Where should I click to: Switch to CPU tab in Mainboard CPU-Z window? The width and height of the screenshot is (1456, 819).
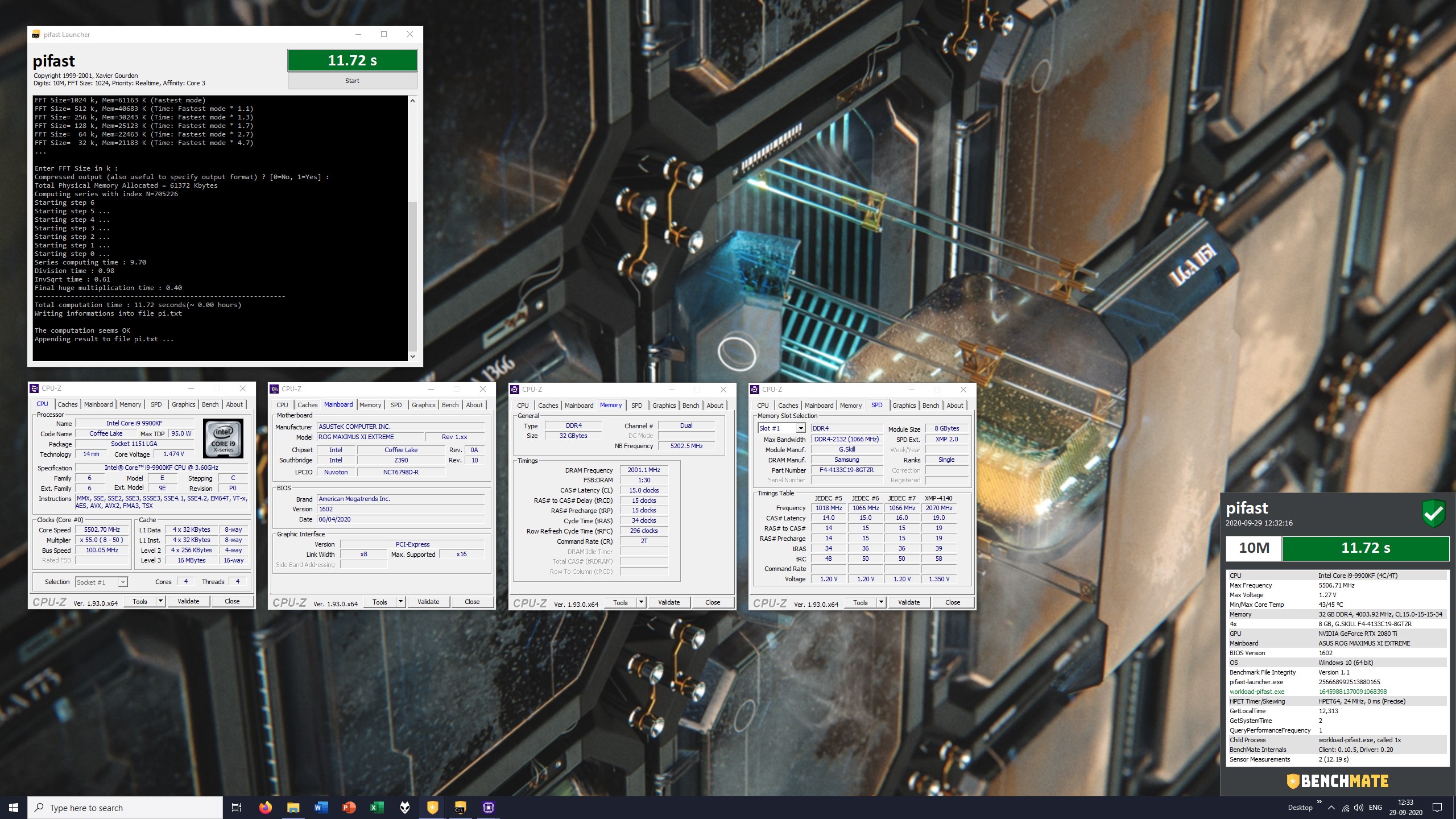click(283, 405)
